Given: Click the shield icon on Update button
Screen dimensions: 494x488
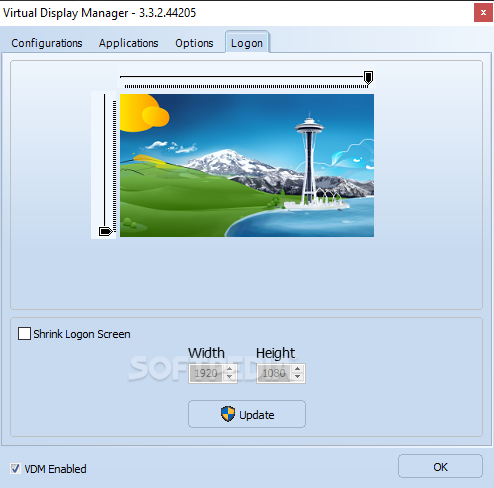Looking at the screenshot, I should coord(228,414).
